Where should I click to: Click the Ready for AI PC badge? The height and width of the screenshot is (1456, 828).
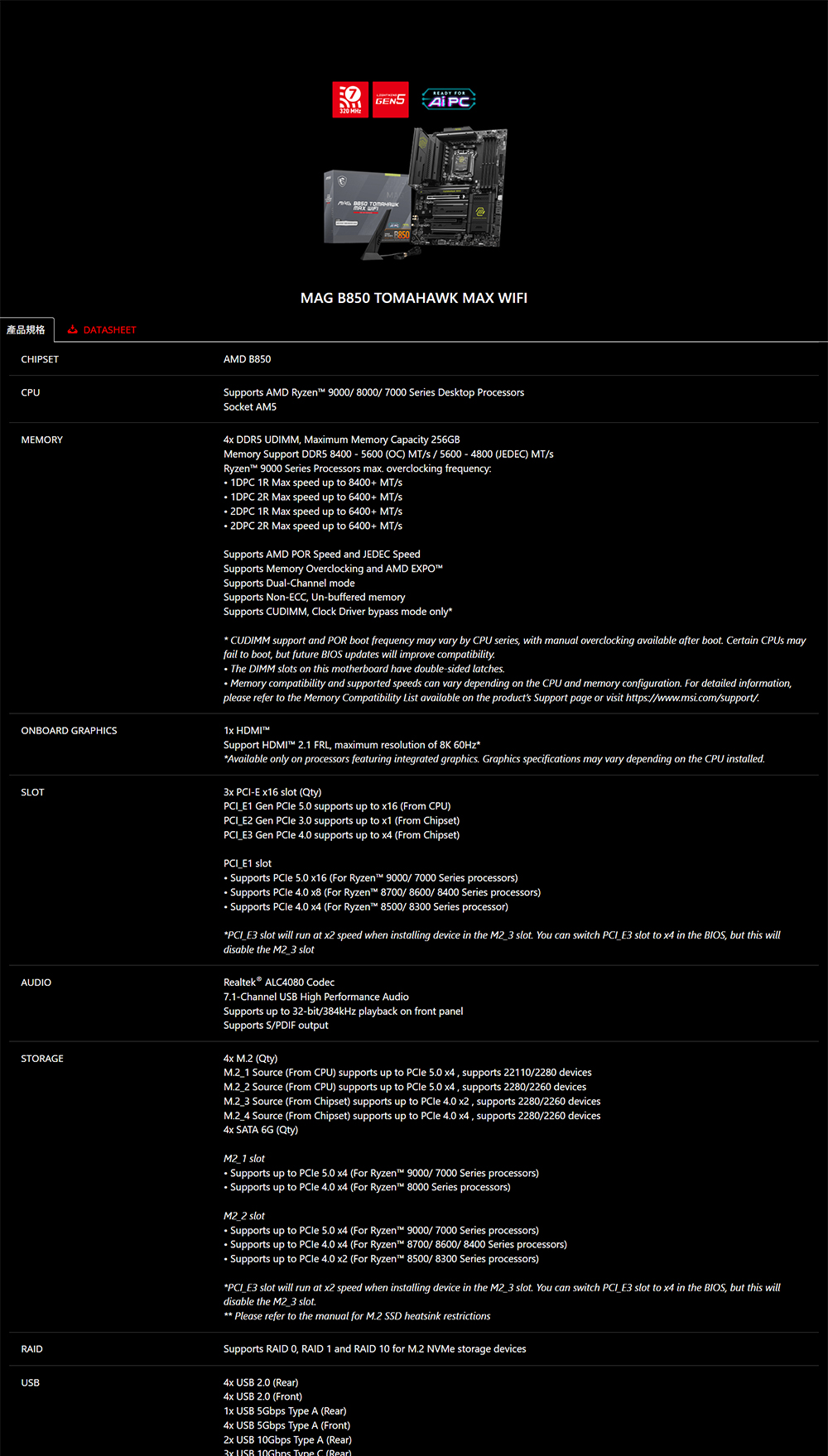449,99
